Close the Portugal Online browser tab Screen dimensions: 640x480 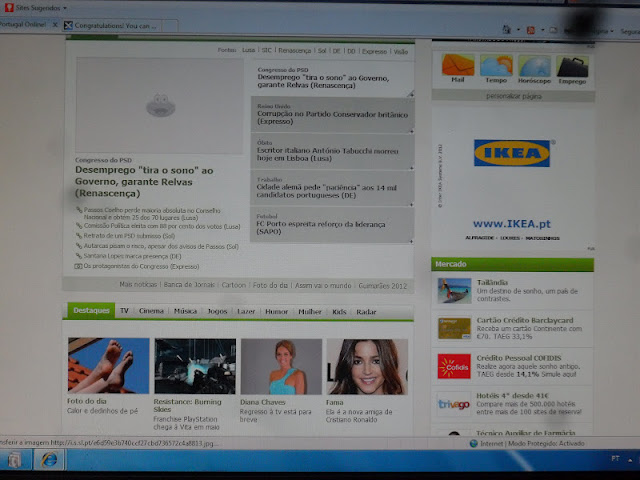click(55, 25)
